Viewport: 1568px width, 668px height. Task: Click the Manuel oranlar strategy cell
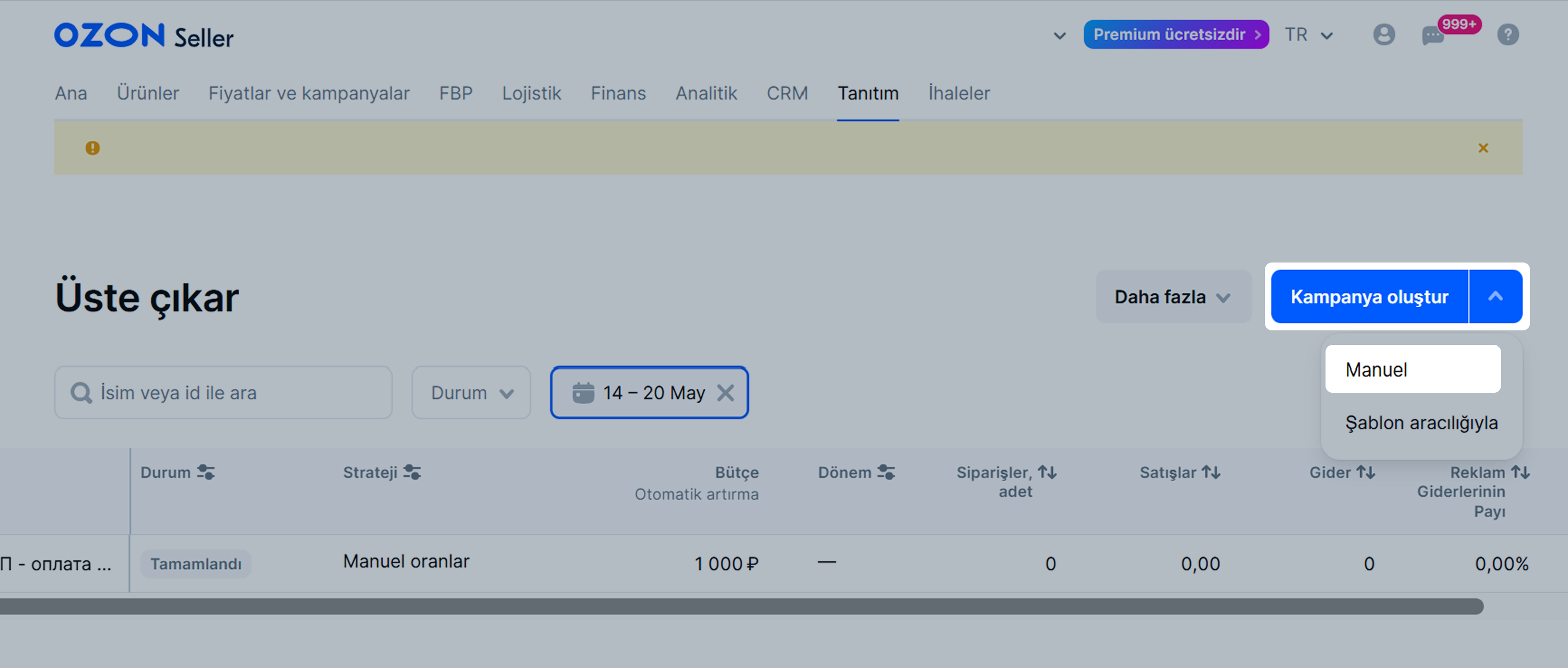[x=406, y=562]
